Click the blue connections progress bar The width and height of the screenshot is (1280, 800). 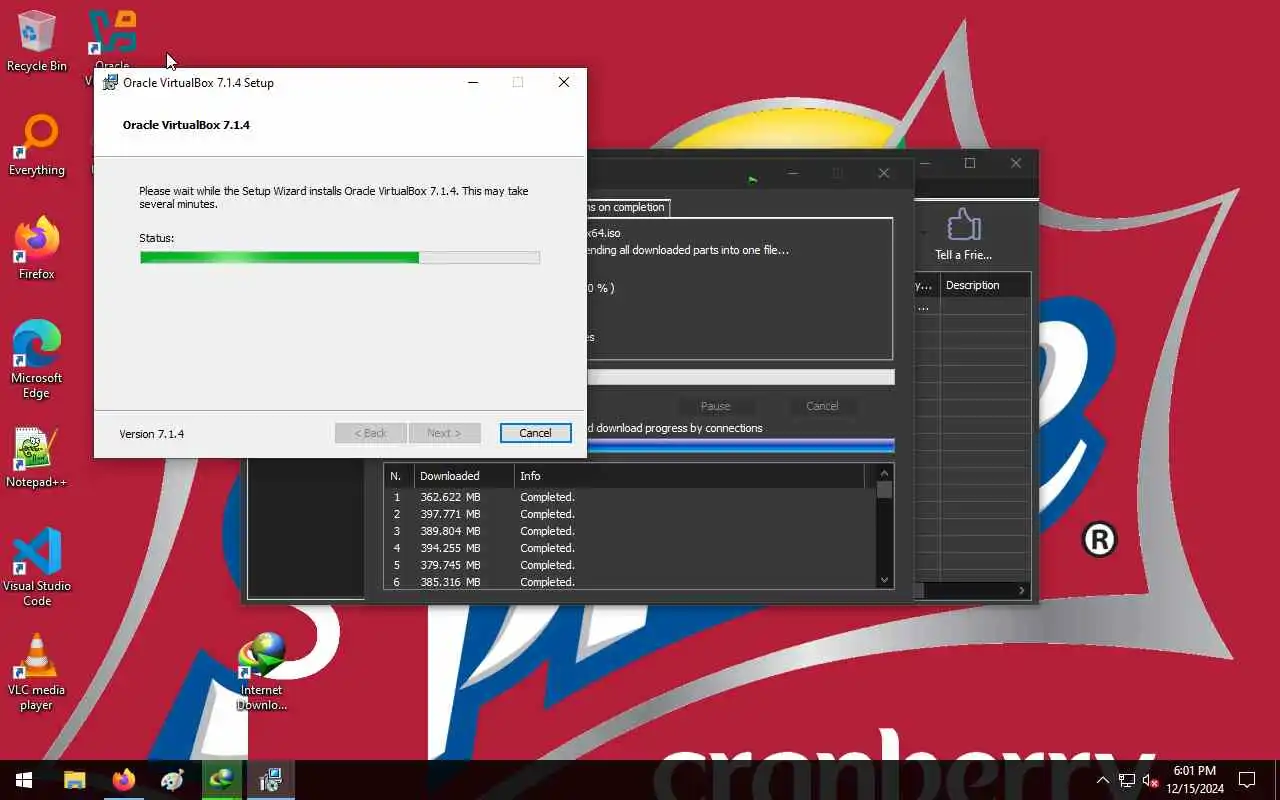tap(740, 445)
